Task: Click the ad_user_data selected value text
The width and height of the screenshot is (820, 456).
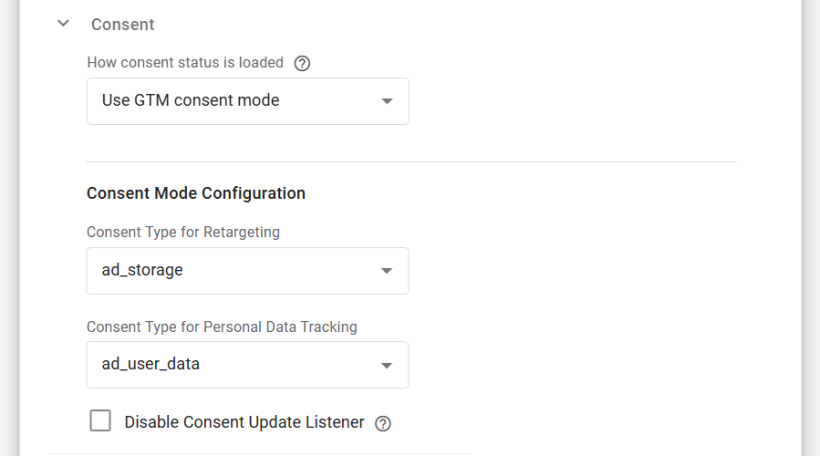Action: [x=150, y=365]
